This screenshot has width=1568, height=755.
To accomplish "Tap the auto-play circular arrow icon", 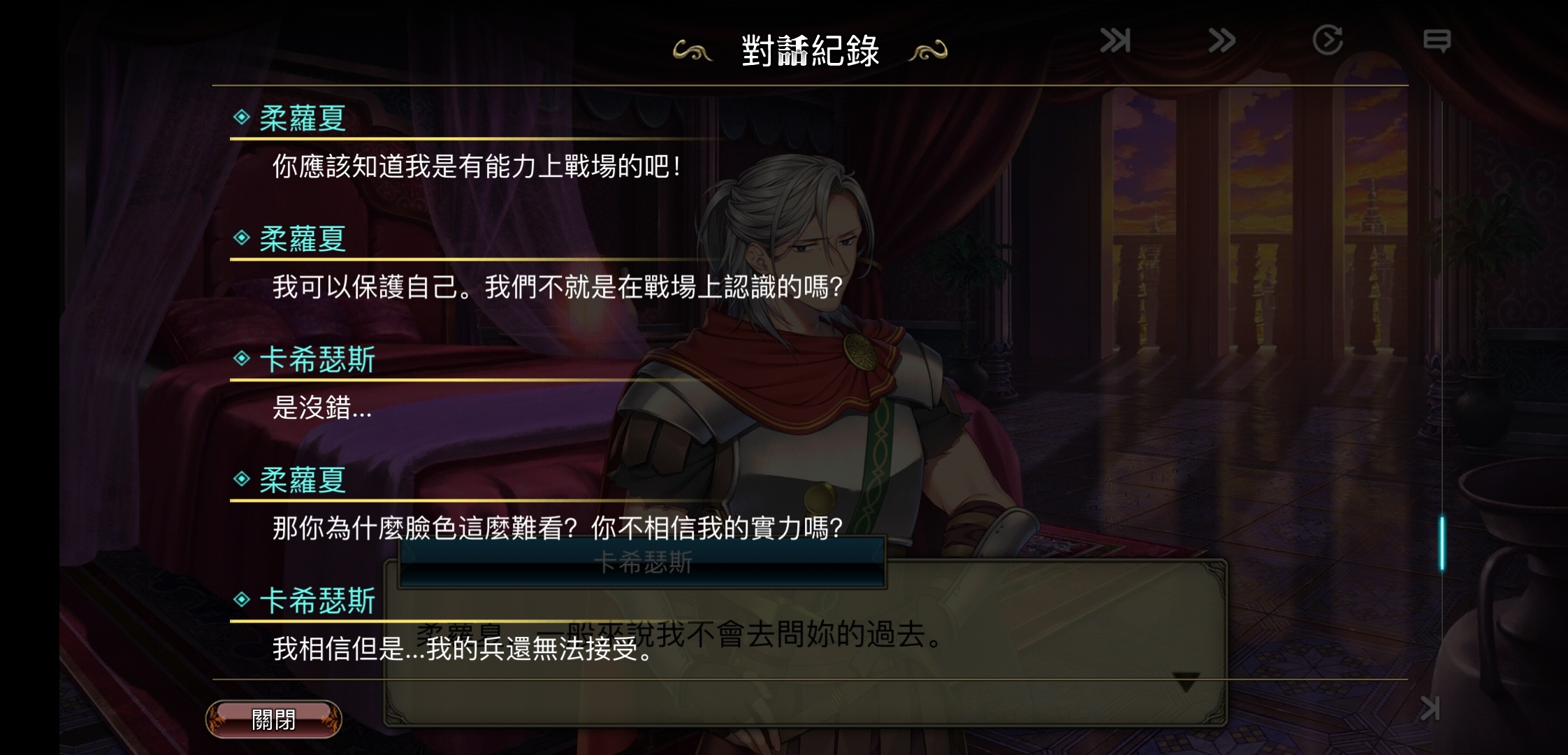I will coord(1328,40).
